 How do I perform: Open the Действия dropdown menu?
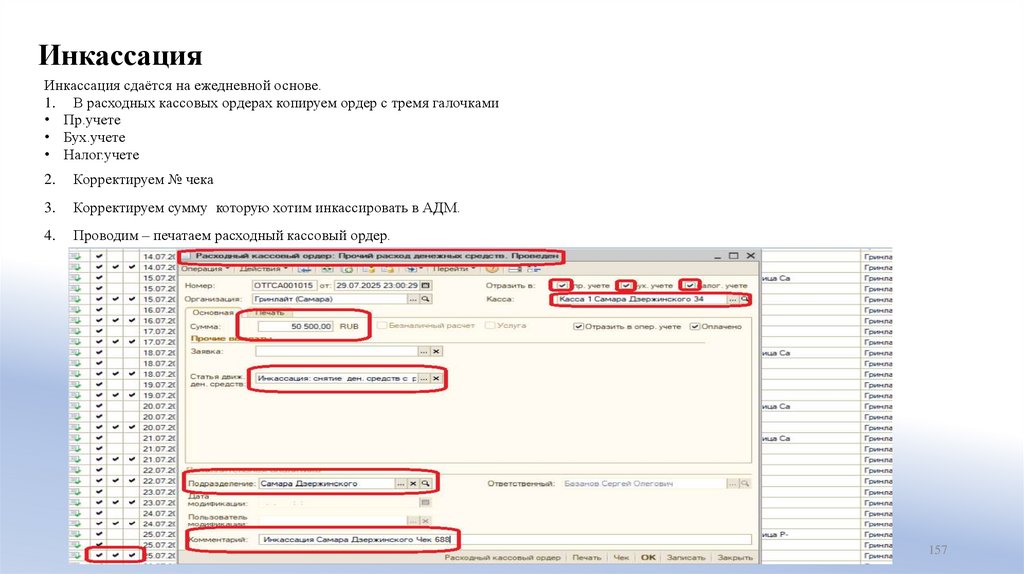(263, 269)
